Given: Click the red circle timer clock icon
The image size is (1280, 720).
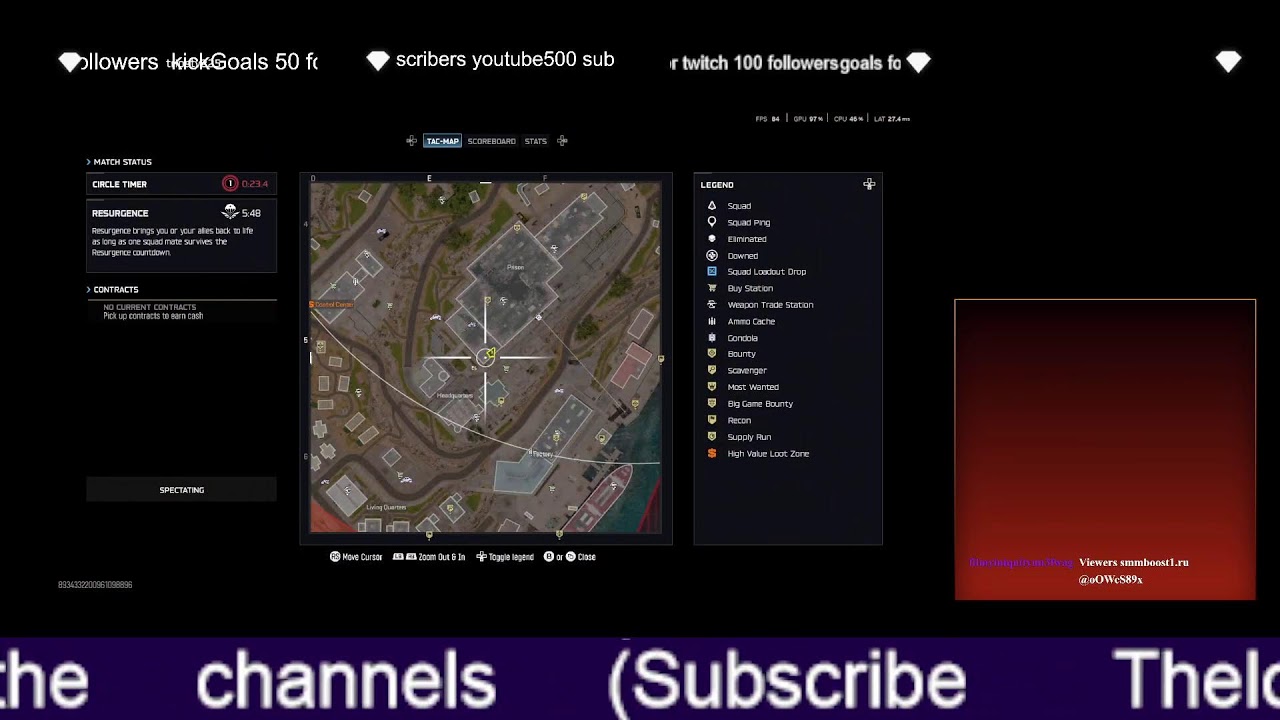Looking at the screenshot, I should point(230,184).
